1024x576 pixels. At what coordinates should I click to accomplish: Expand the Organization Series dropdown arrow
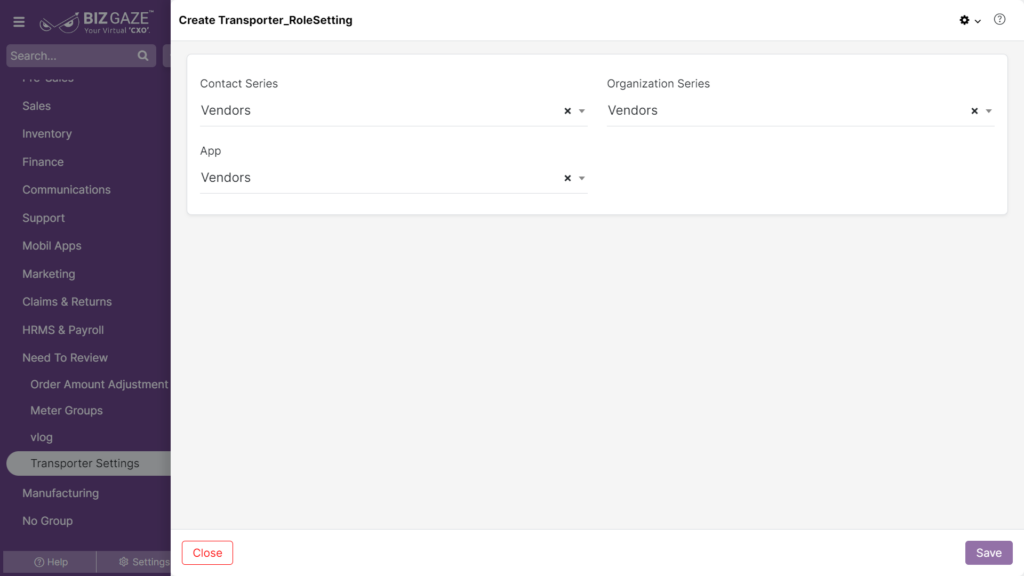(989, 111)
